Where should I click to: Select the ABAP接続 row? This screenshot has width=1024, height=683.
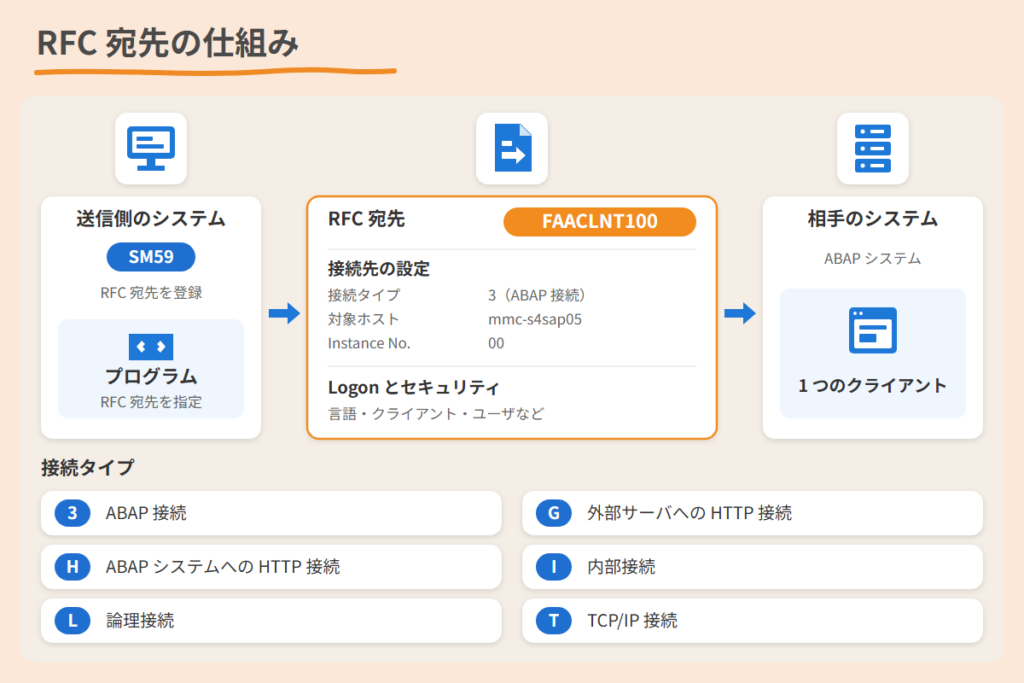click(x=271, y=513)
